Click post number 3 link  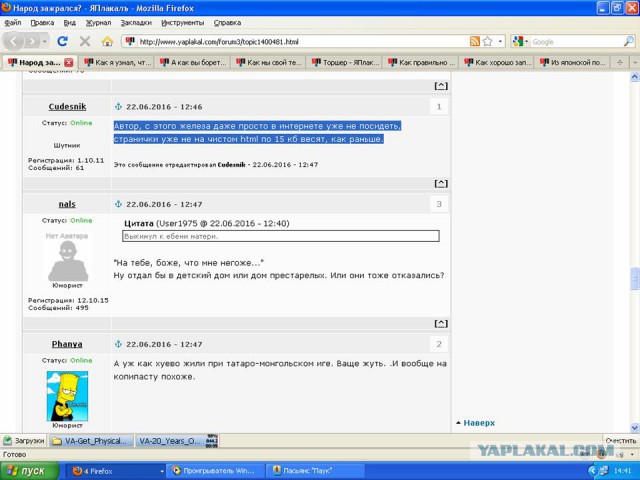pos(439,204)
